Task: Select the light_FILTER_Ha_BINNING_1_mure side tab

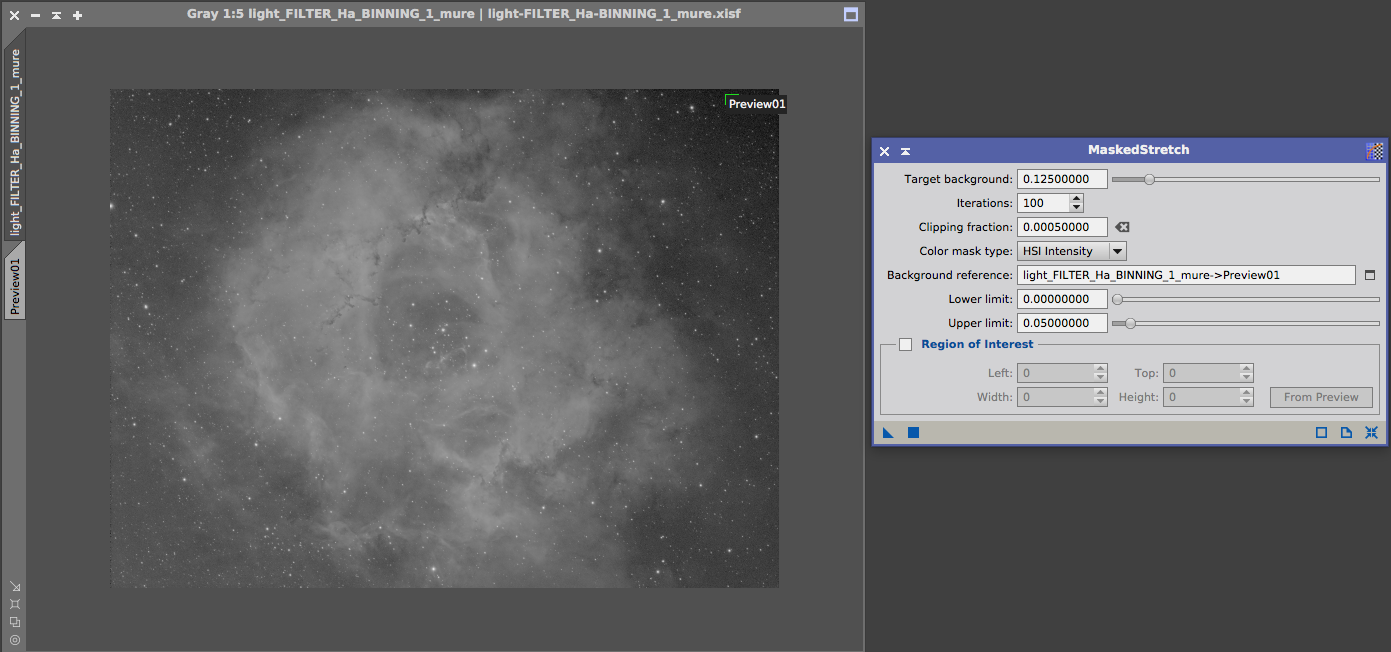Action: pyautogui.click(x=15, y=141)
